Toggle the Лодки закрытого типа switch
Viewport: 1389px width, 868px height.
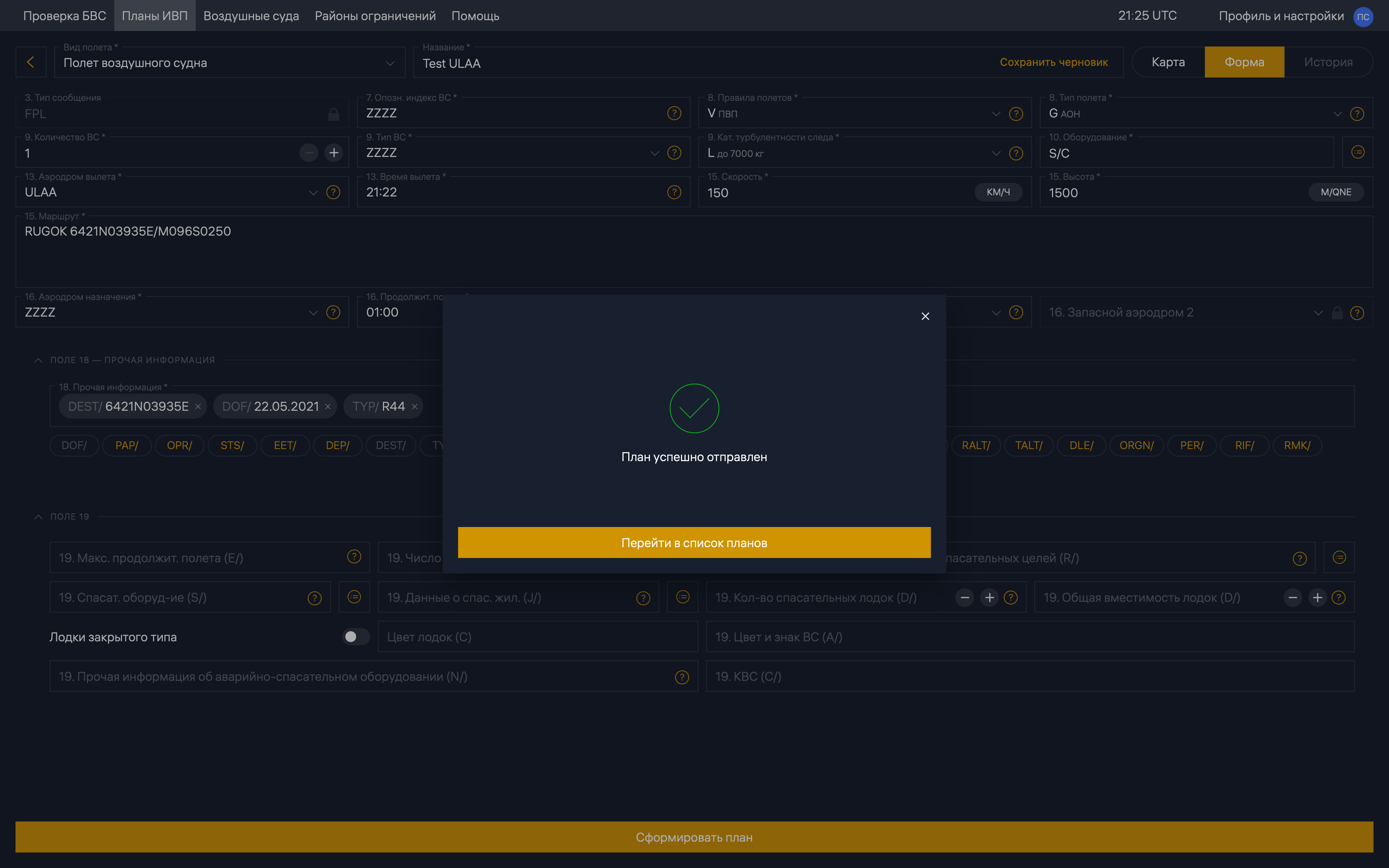tap(355, 637)
